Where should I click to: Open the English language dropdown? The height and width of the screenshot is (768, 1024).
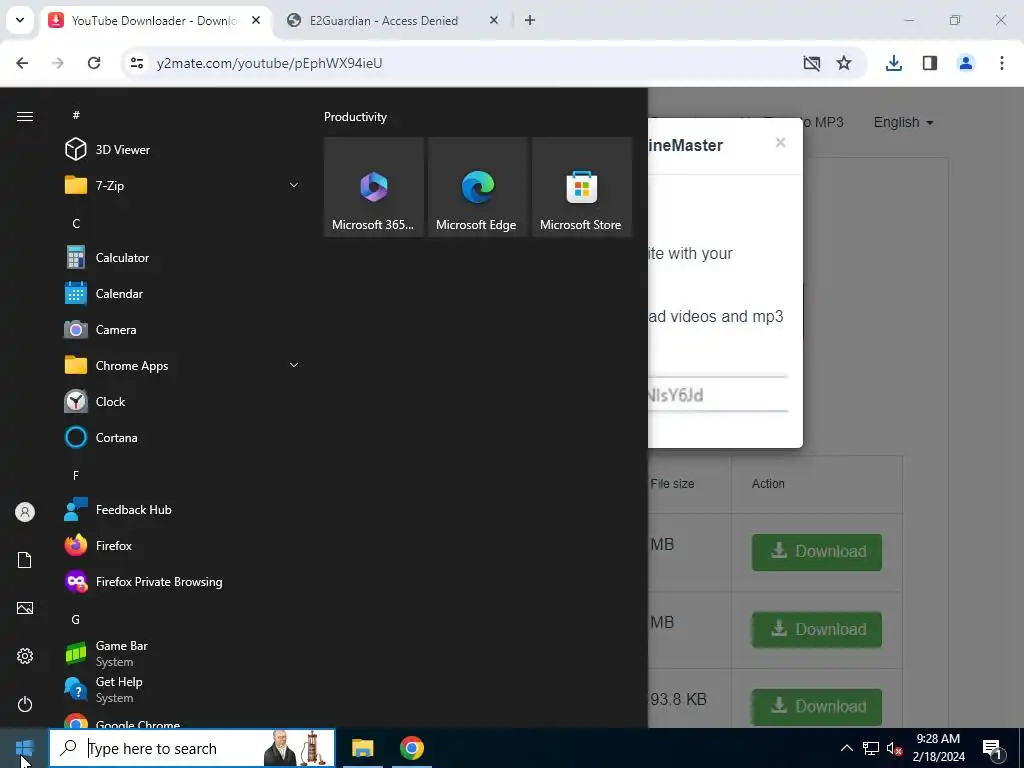tap(903, 122)
